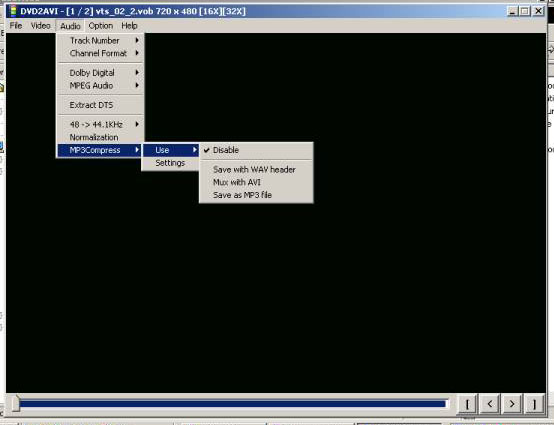Expand the Track Number submenu

click(x=100, y=41)
